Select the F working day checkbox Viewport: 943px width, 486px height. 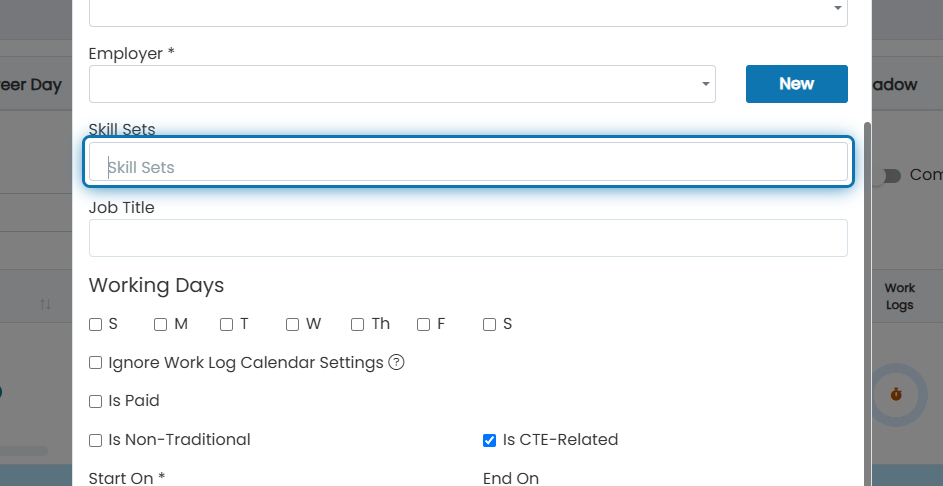(423, 325)
